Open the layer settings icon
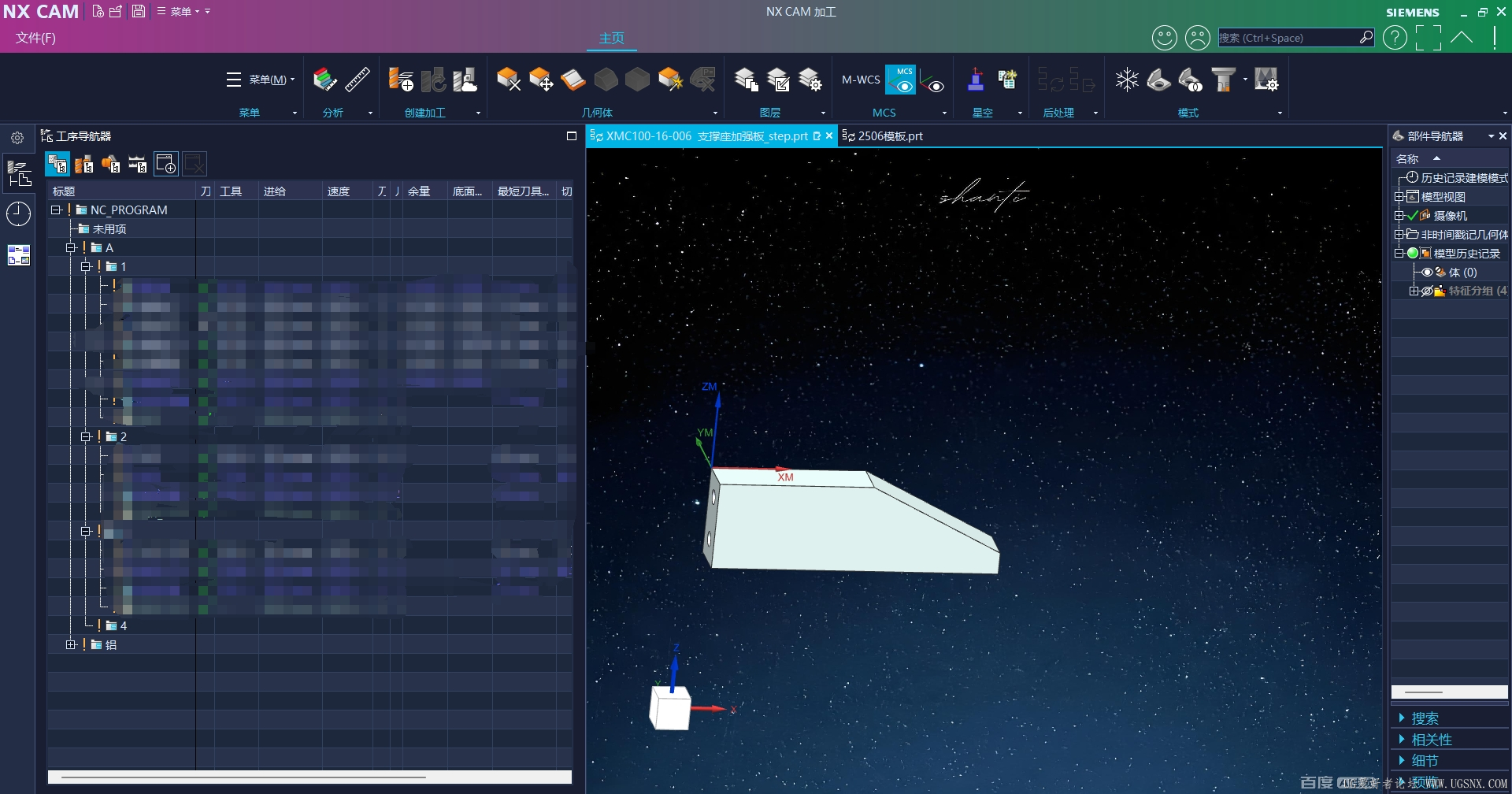Screen dimensions: 1512x794 click(810, 80)
